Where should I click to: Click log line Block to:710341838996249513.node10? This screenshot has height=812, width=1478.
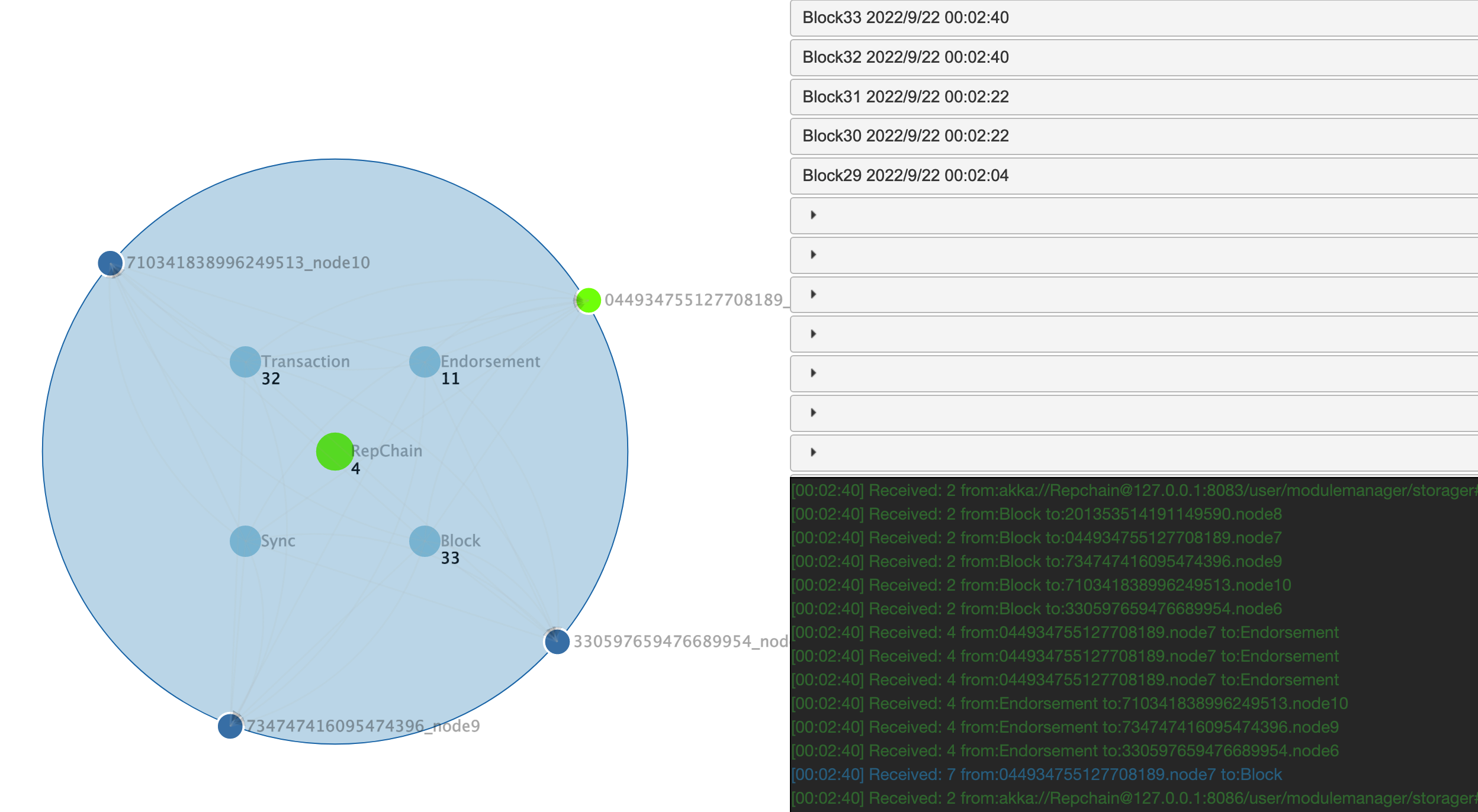pyautogui.click(x=1042, y=585)
